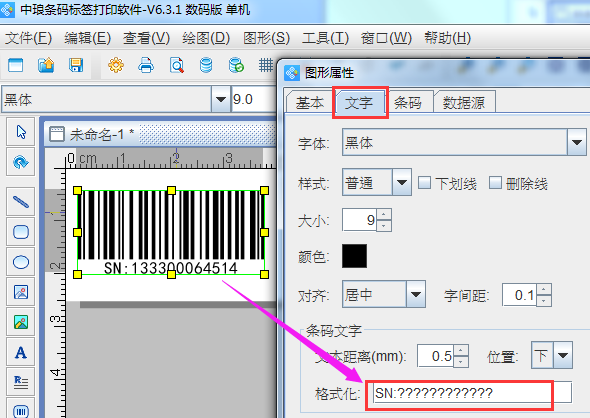
Task: Enable the 删除线 strikethrough checkbox
Action: point(495,183)
